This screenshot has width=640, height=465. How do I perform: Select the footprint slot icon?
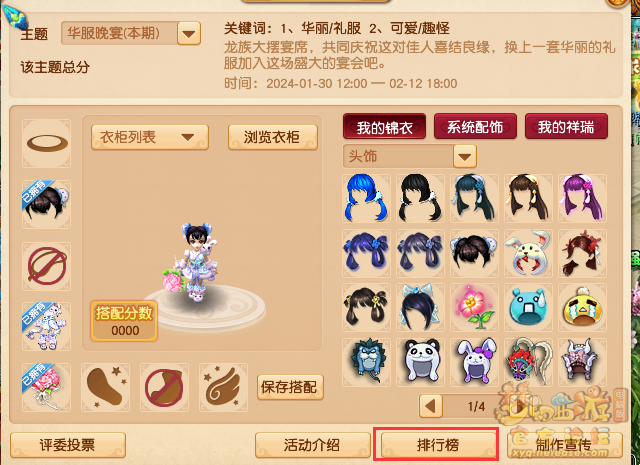pos(105,387)
